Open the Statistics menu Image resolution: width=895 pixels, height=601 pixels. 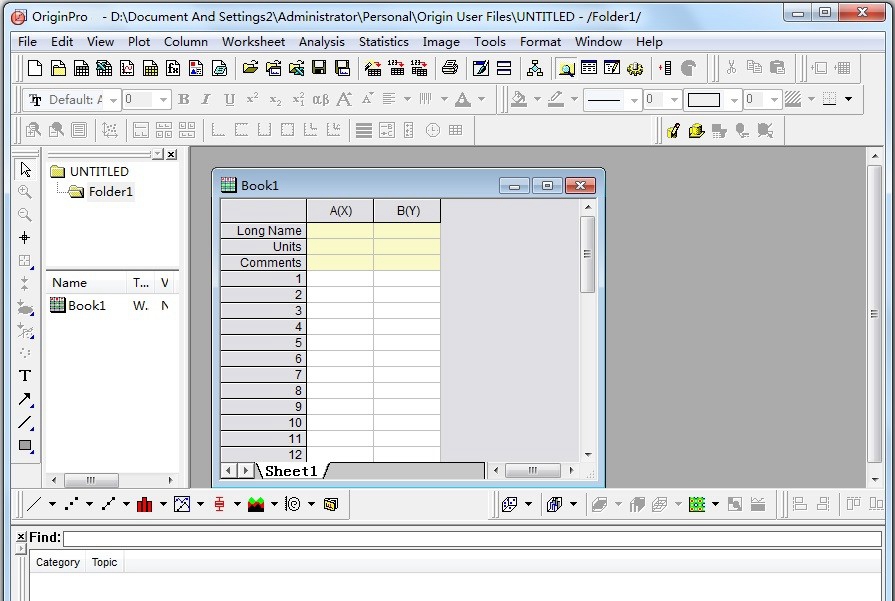(x=384, y=42)
